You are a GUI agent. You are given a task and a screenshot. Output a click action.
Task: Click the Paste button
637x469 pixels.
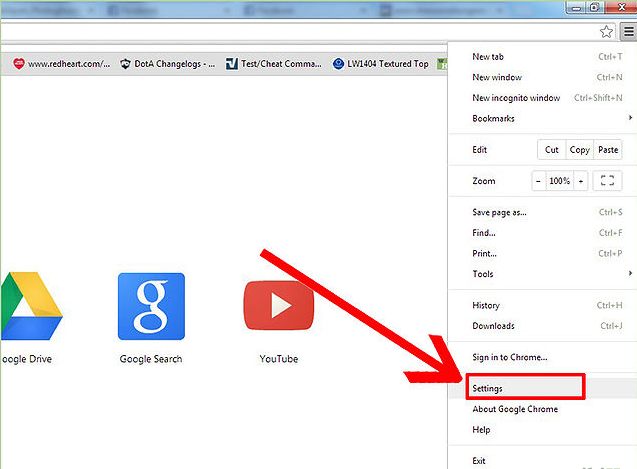[608, 150]
